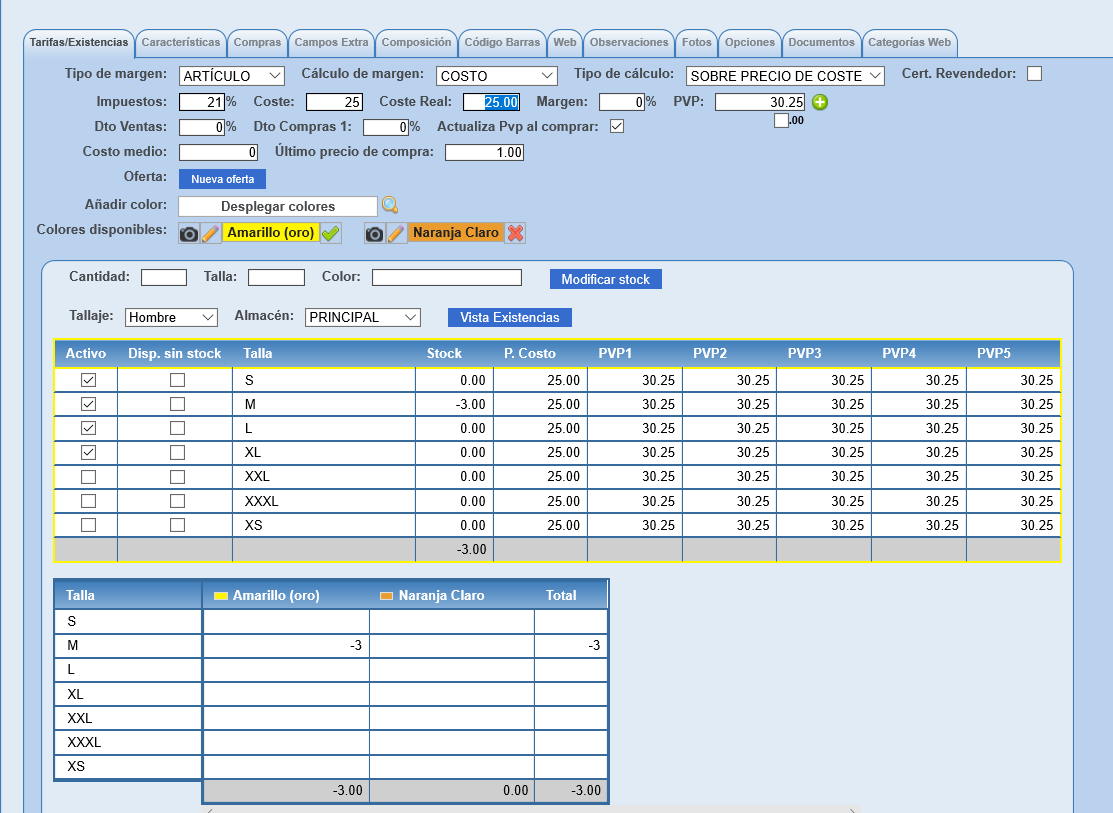This screenshot has width=1113, height=813.
Task: Remove Naranja Claro with the red X
Action: coord(515,233)
